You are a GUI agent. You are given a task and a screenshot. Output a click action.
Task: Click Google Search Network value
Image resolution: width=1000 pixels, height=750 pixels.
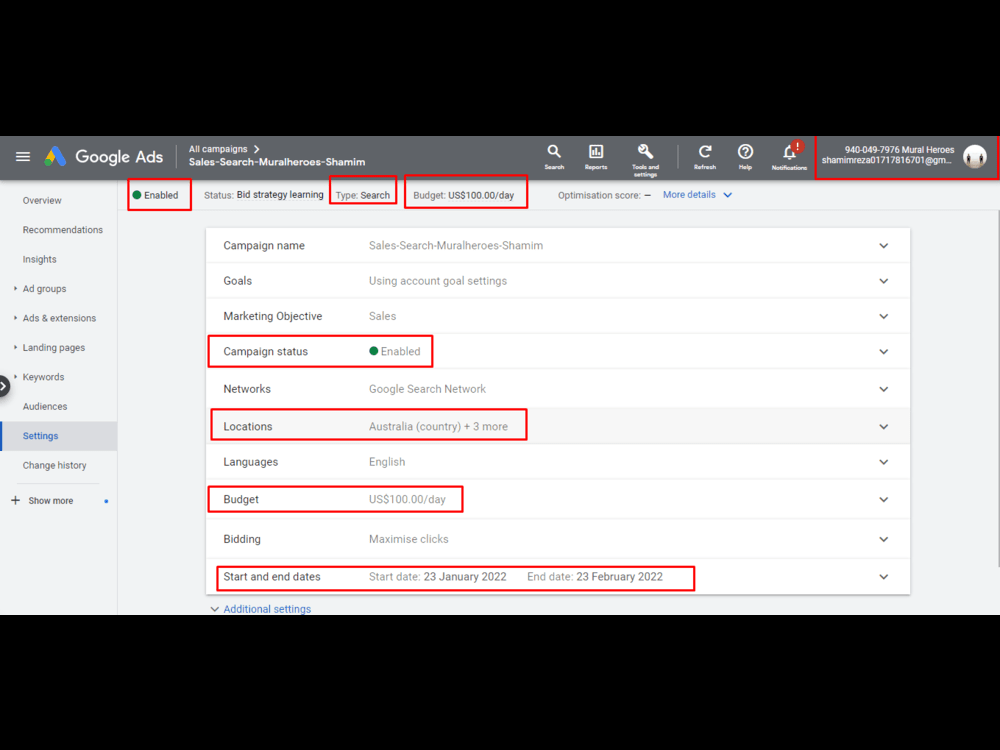(427, 389)
